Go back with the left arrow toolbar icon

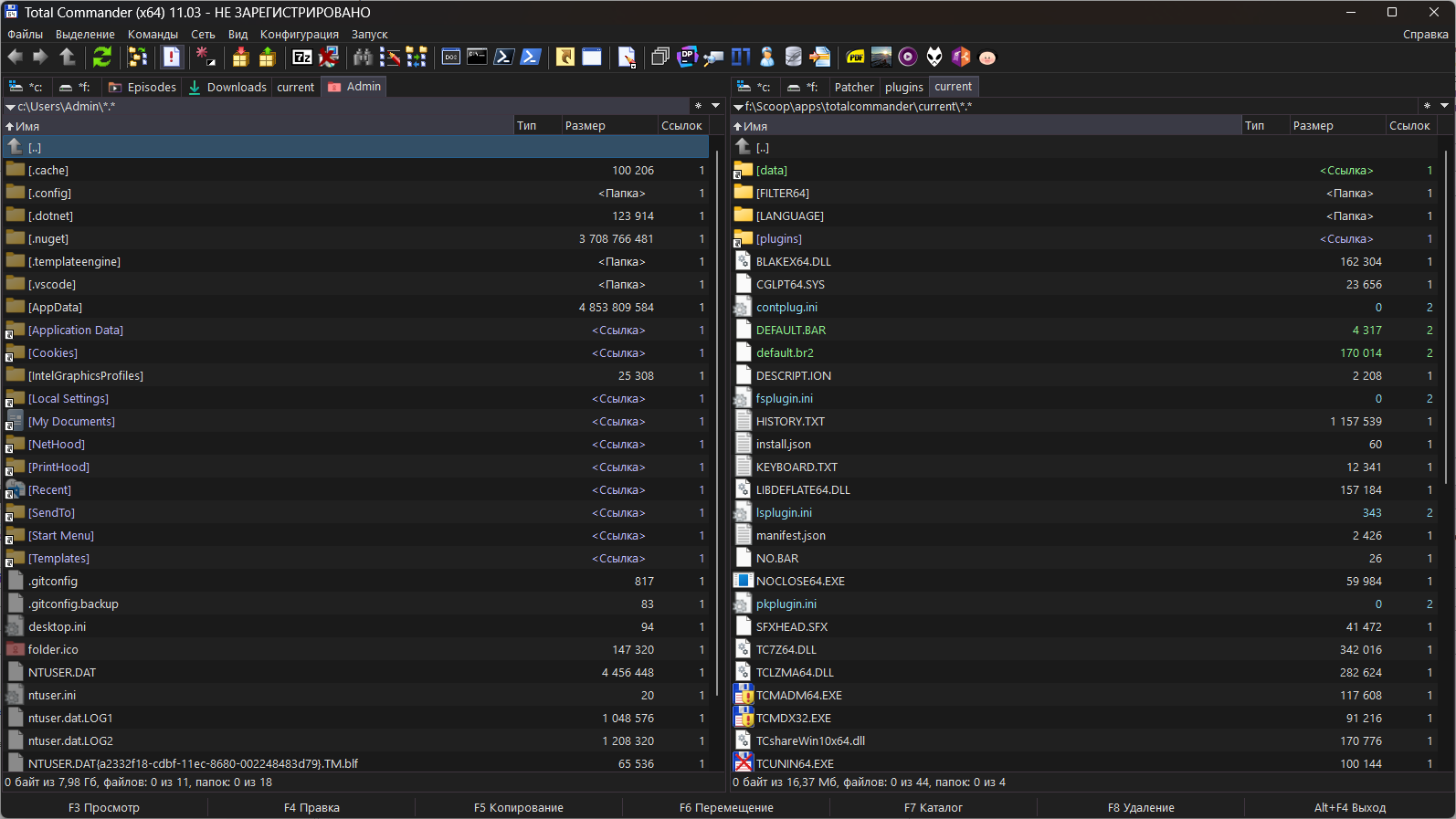16,57
